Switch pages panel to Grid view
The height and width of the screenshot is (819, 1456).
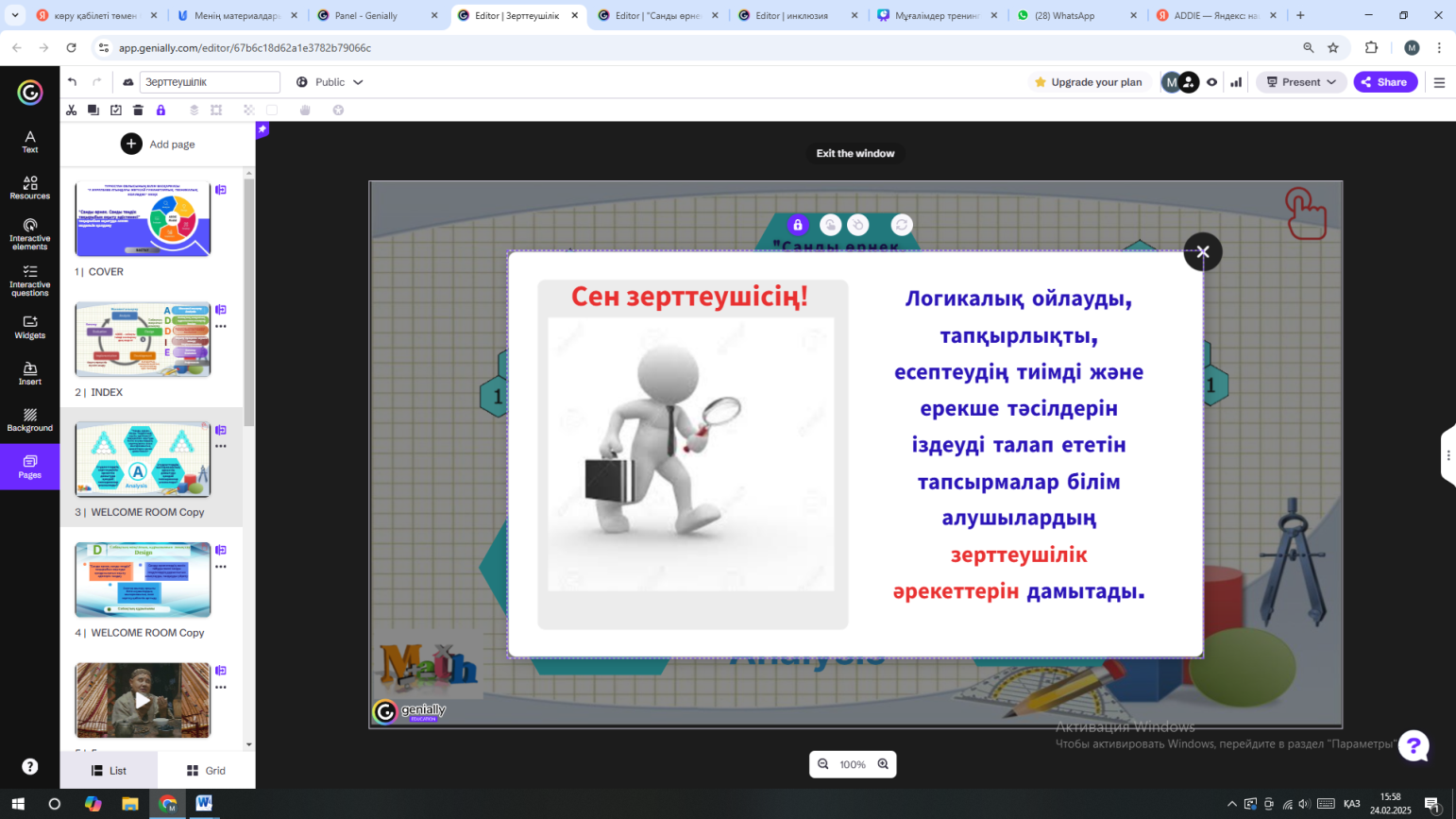click(x=206, y=771)
